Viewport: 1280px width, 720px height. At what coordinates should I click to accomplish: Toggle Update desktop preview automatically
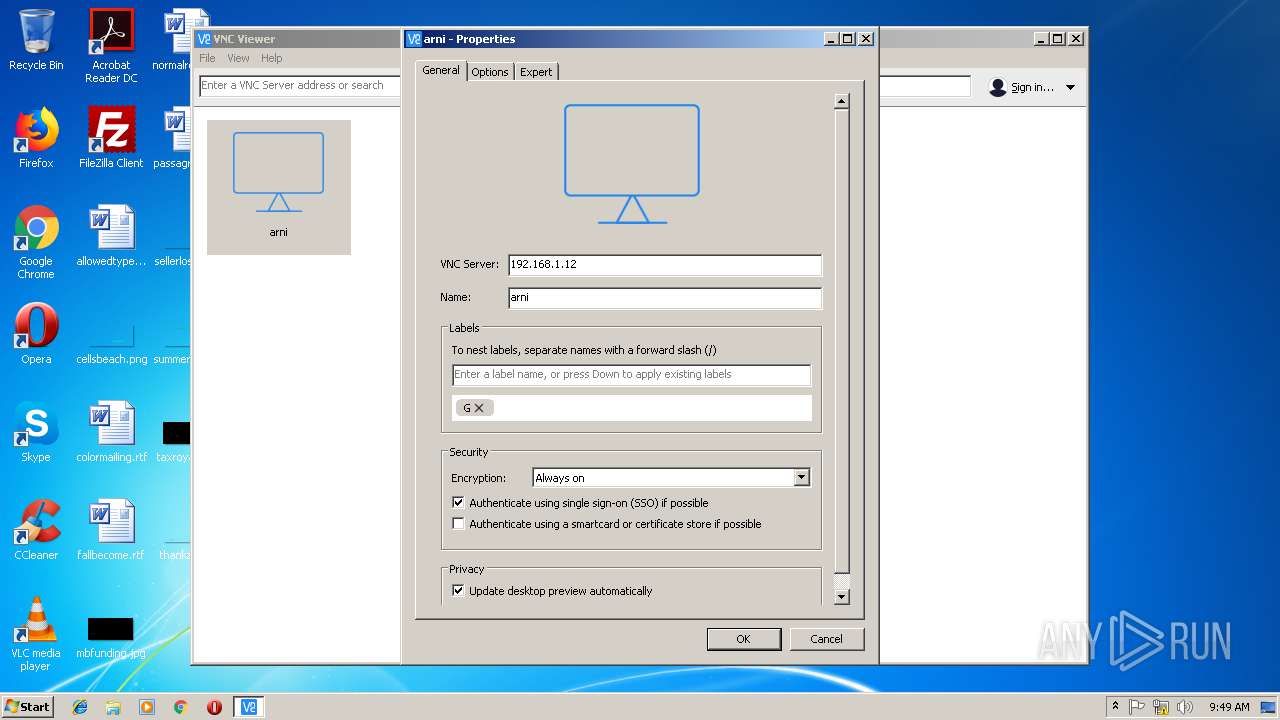click(459, 591)
